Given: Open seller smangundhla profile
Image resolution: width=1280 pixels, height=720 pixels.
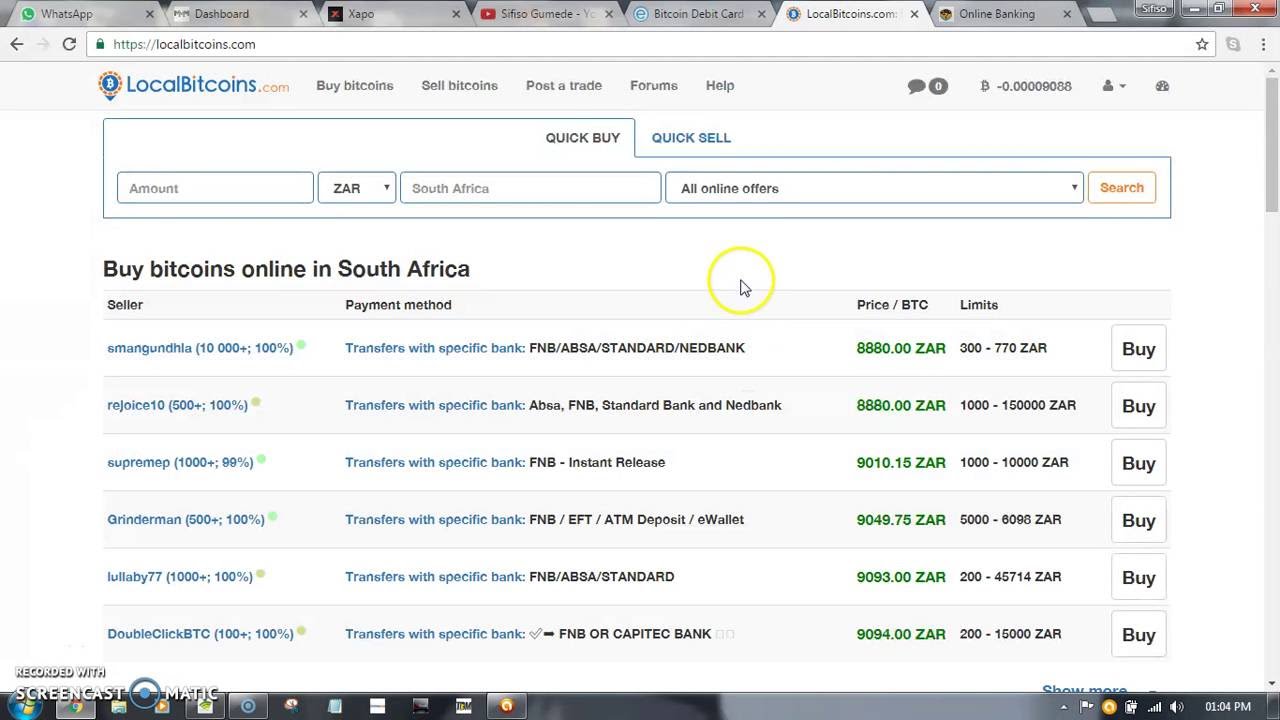Looking at the screenshot, I should click(x=200, y=348).
